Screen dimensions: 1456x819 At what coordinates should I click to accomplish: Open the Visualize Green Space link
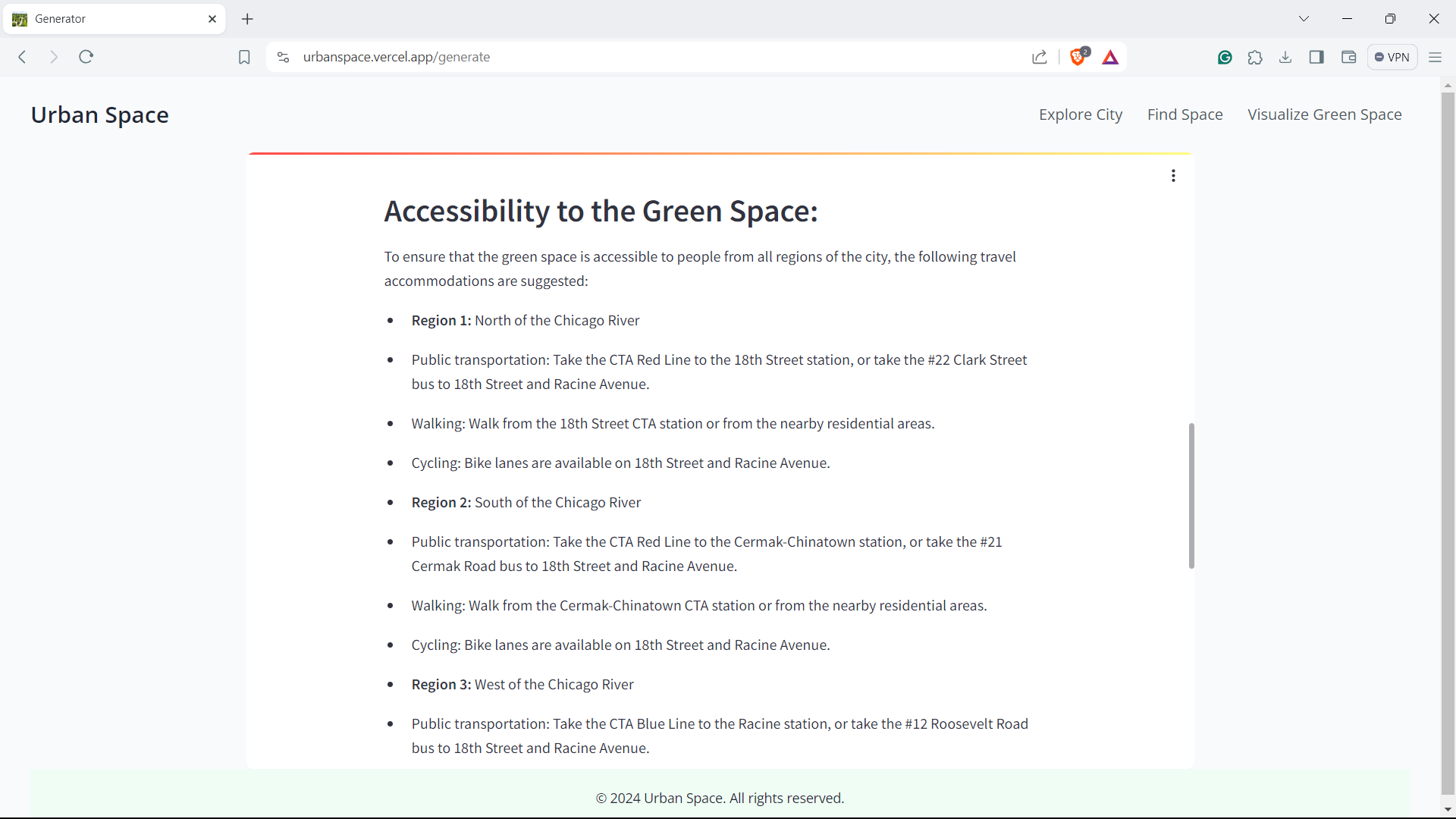pyautogui.click(x=1325, y=115)
